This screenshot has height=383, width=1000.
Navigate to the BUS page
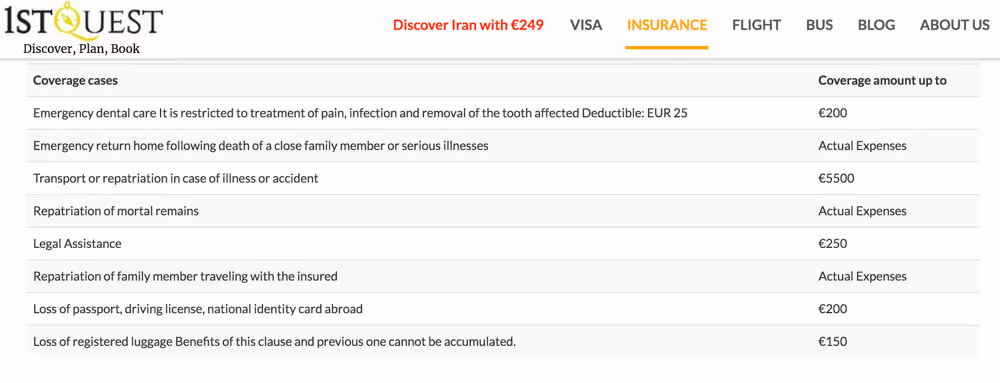tap(819, 25)
